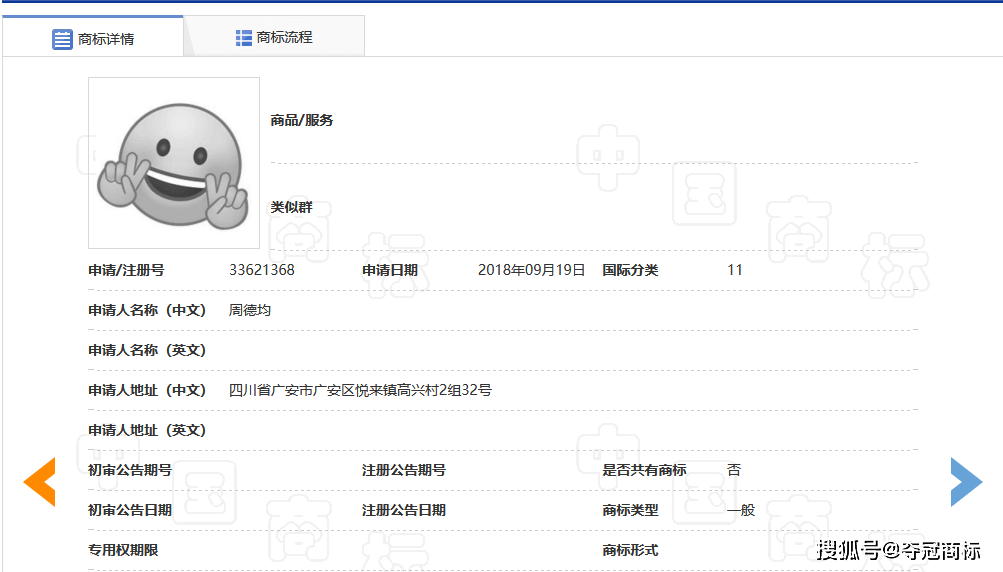Screen dimensions: 1003x572
Task: Open the smiley face trademark image
Action: coord(174,163)
